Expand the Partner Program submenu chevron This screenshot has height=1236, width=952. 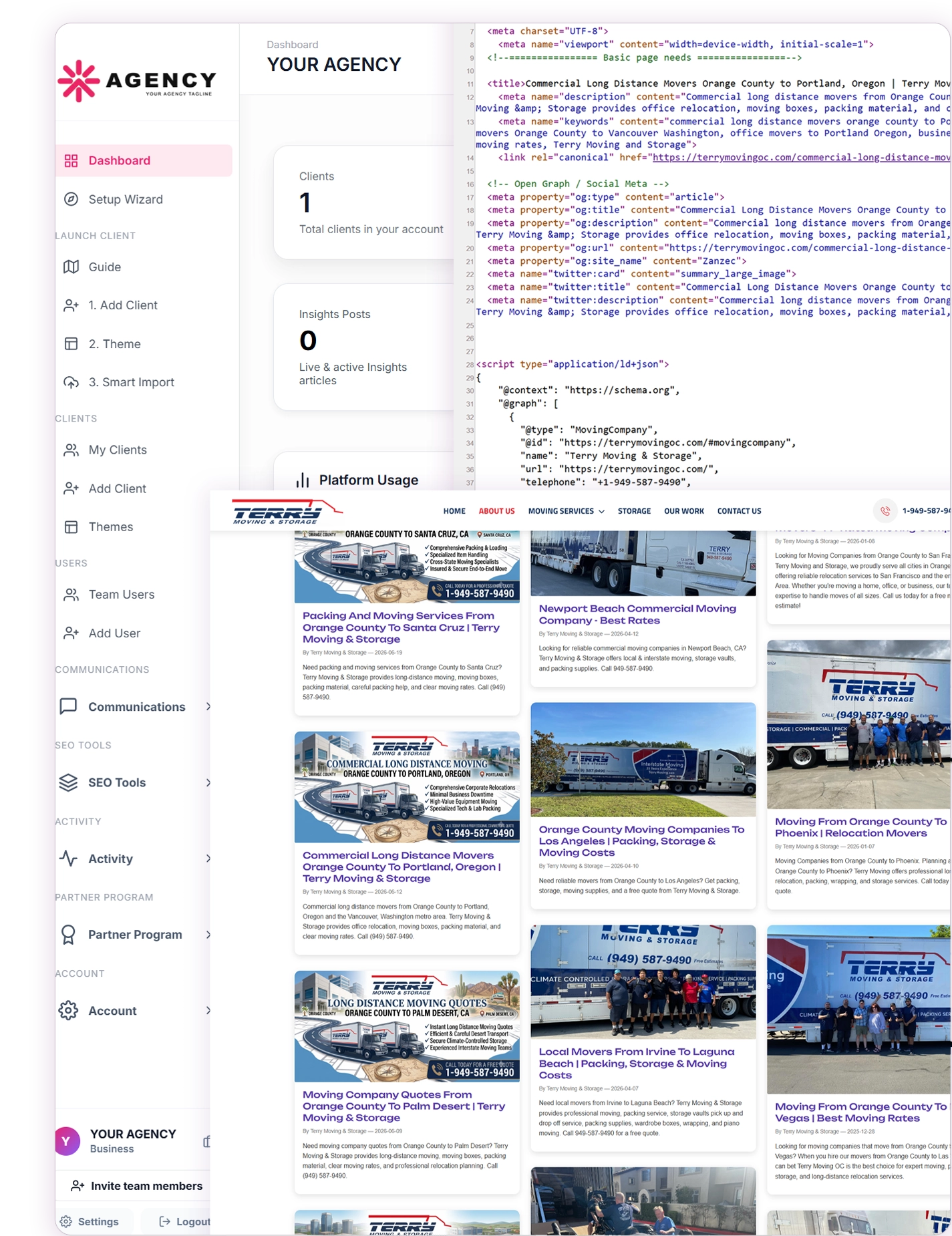[x=208, y=935]
